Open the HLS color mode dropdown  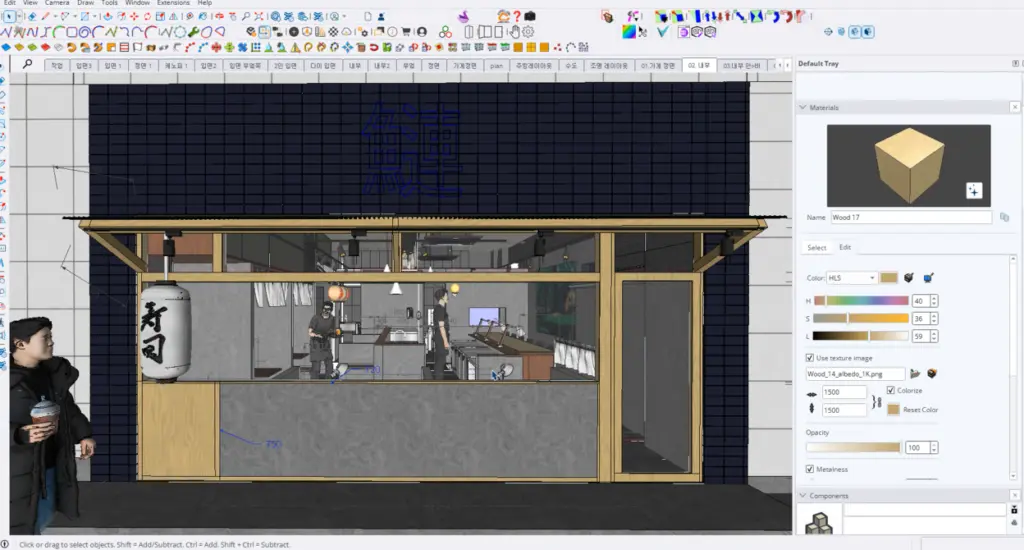tap(852, 278)
